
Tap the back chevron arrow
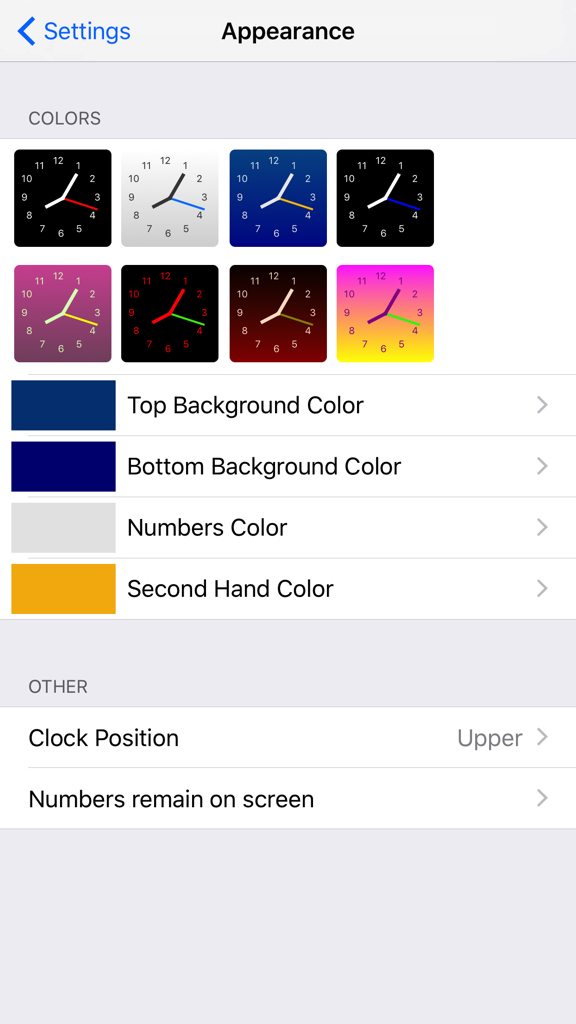pos(24,31)
